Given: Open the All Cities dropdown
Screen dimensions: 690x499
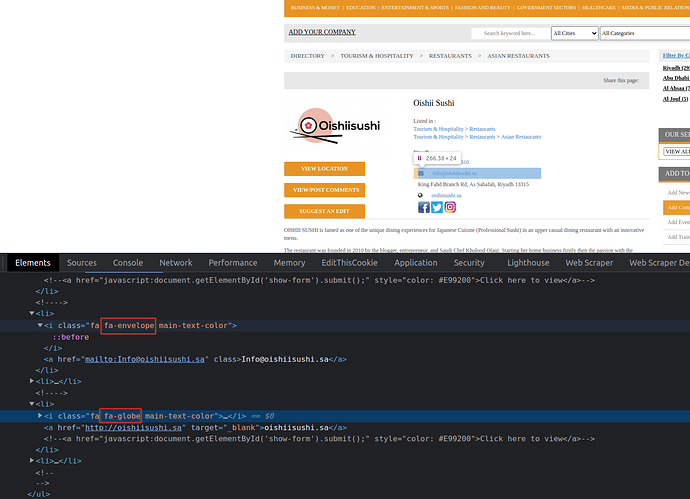Looking at the screenshot, I should coord(574,33).
